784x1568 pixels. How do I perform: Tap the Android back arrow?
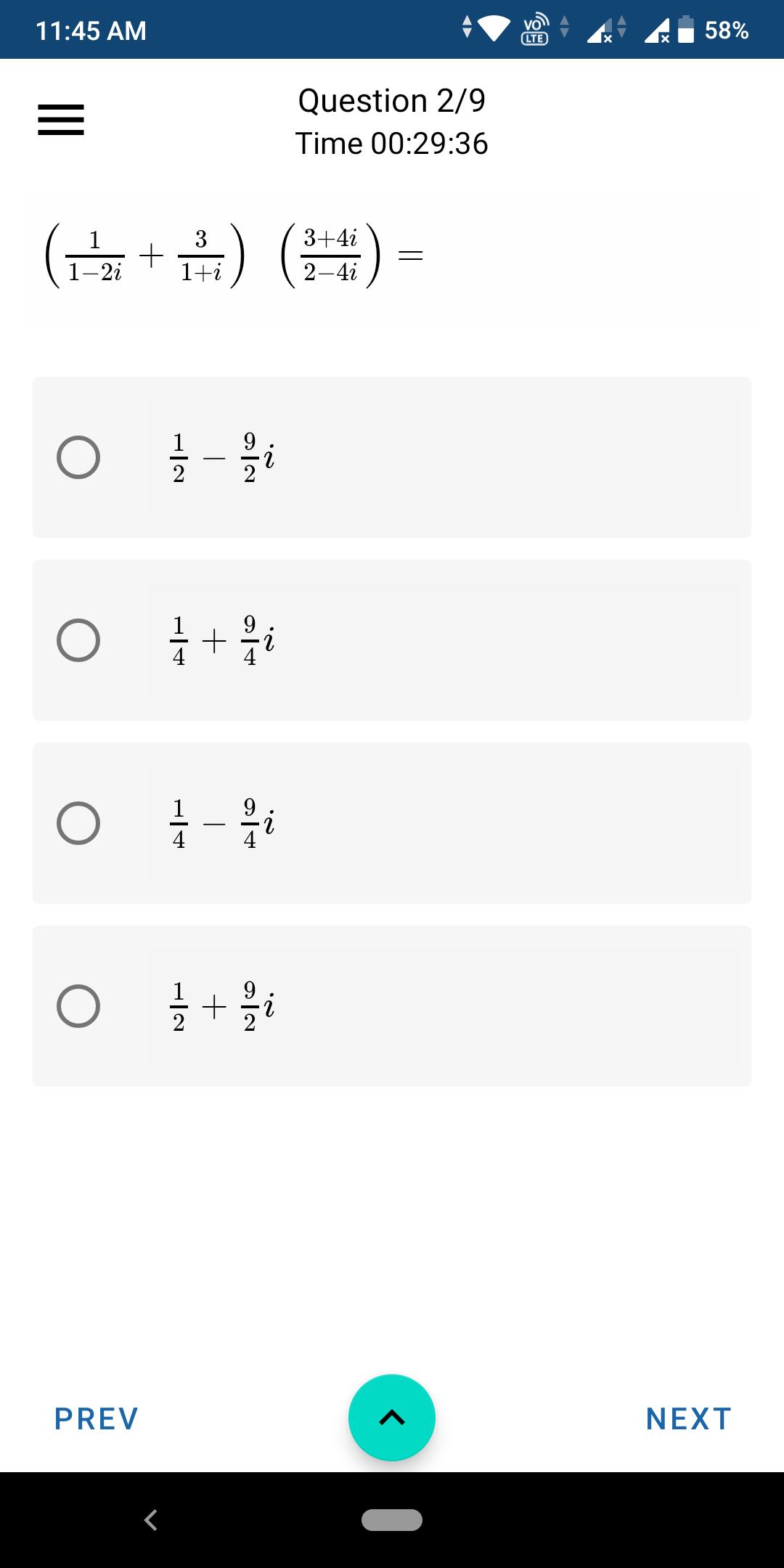tap(151, 1519)
